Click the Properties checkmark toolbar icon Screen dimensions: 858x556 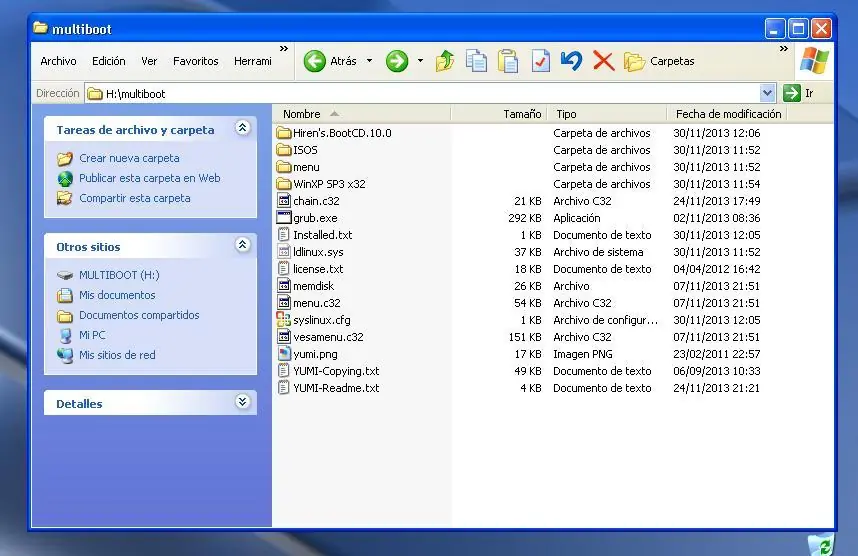[x=540, y=61]
